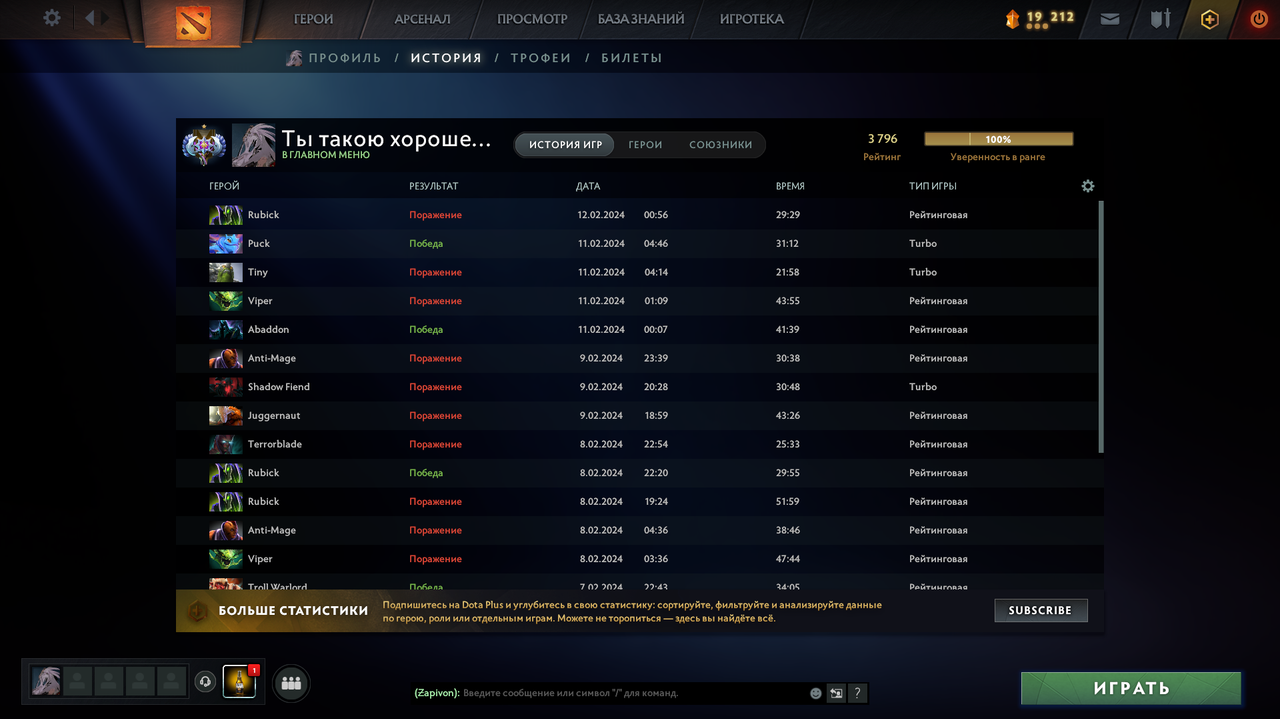The height and width of the screenshot is (719, 1280).
Task: Click the red power quit button
Action: [x=1259, y=19]
